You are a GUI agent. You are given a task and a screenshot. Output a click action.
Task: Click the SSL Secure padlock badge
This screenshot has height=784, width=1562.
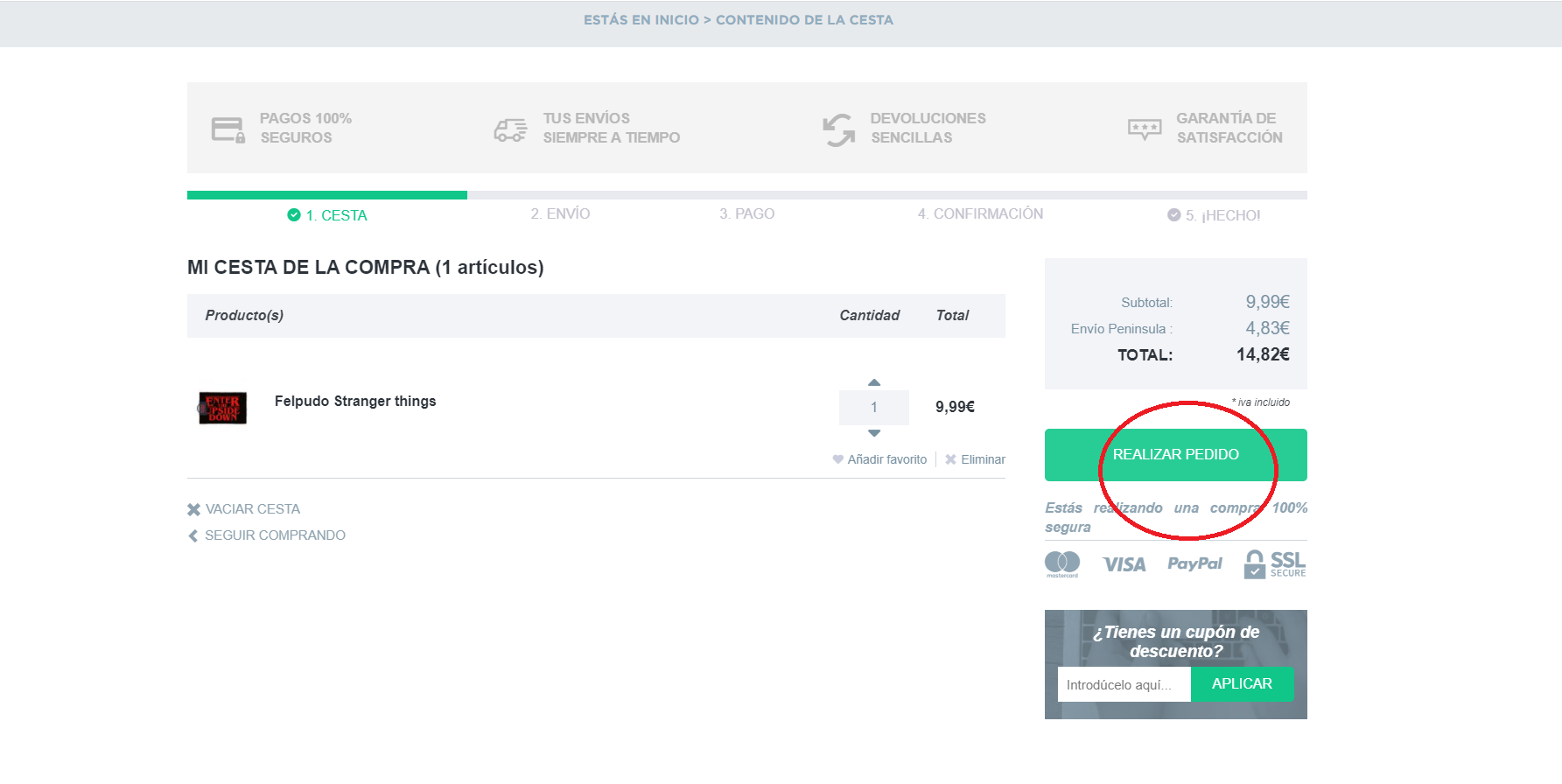click(x=1274, y=564)
